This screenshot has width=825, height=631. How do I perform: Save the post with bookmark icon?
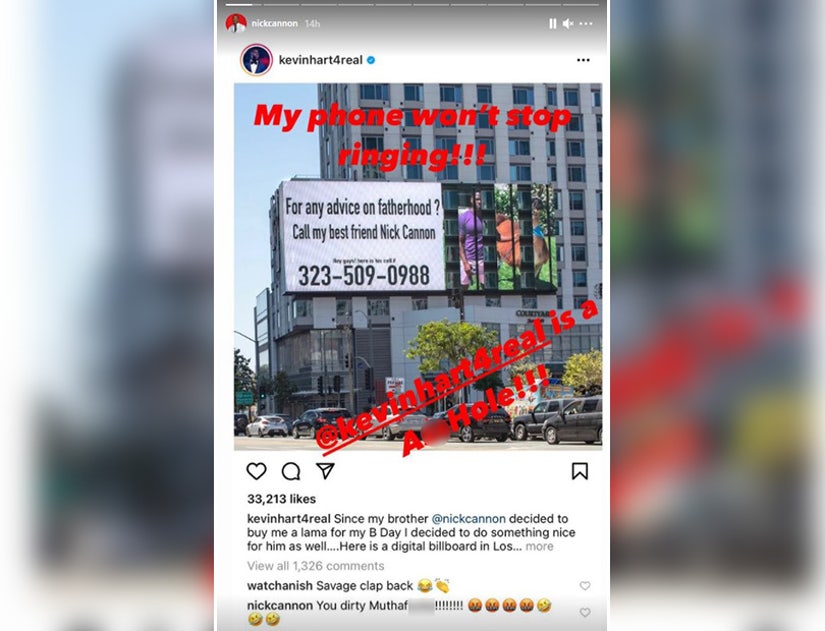[x=580, y=471]
